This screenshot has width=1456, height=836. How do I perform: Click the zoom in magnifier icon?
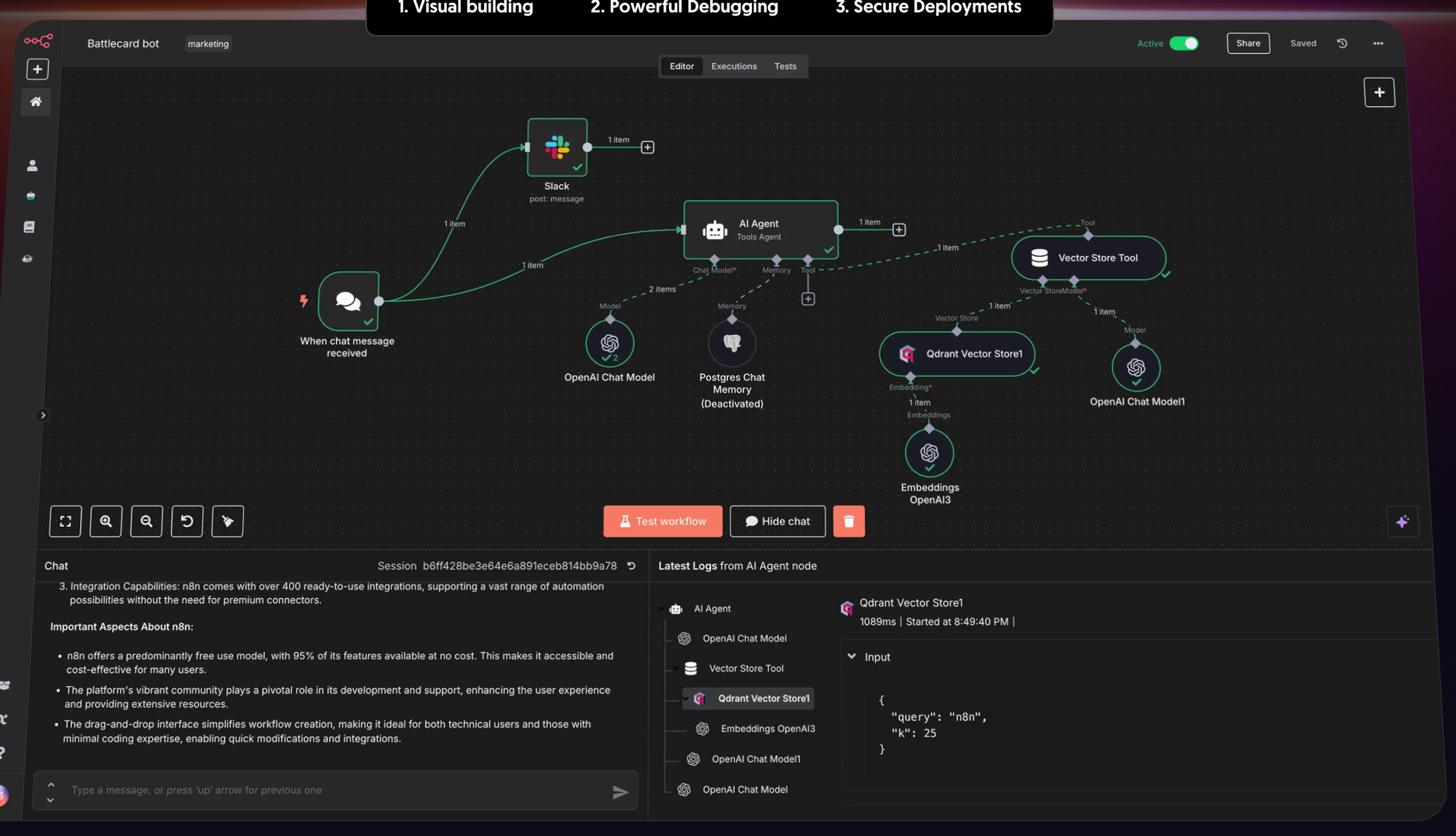click(106, 521)
